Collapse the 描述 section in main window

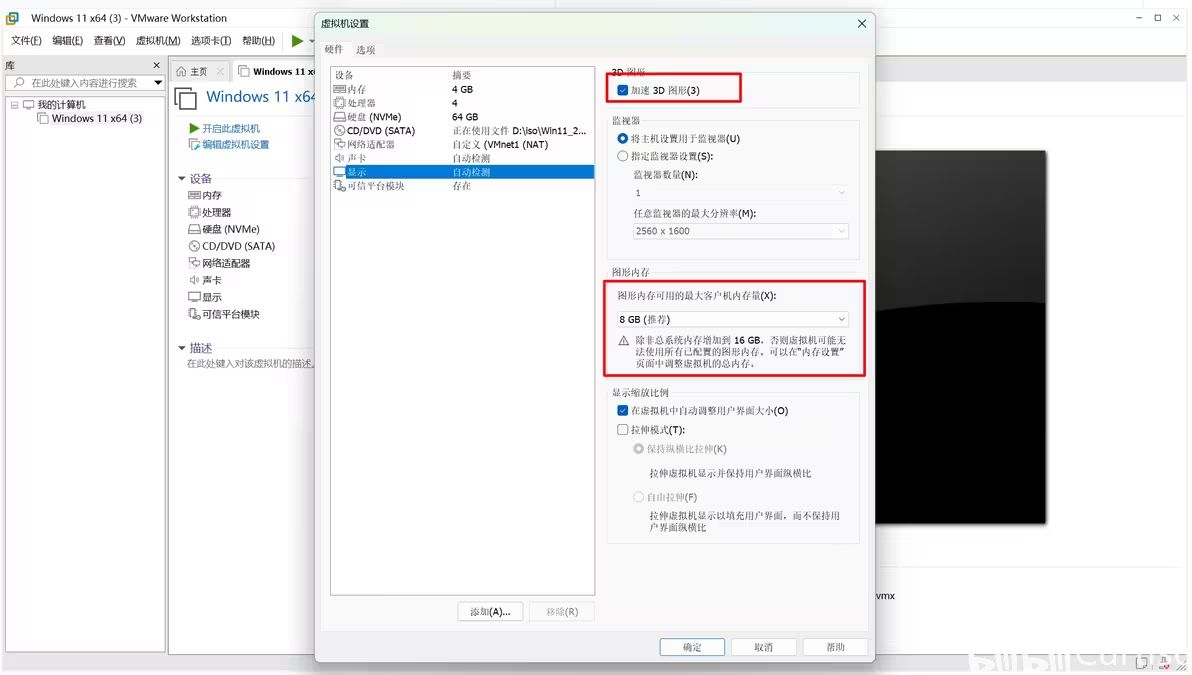tap(182, 348)
